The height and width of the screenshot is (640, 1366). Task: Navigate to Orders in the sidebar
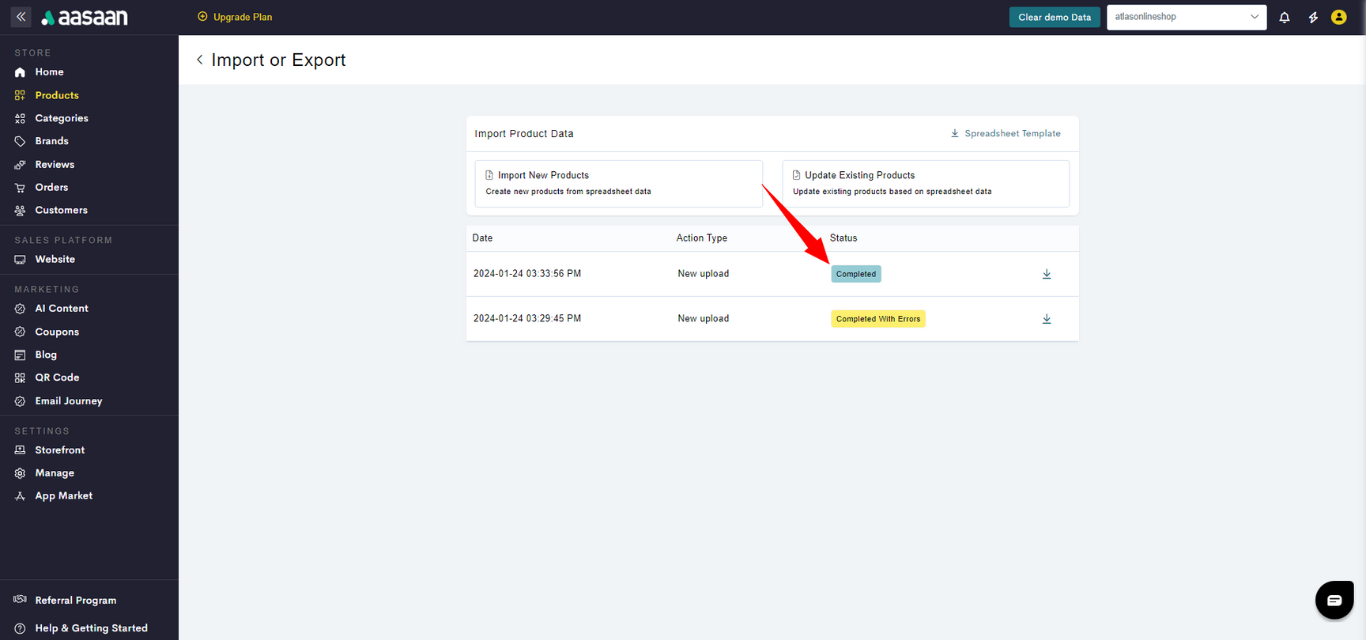pos(51,187)
